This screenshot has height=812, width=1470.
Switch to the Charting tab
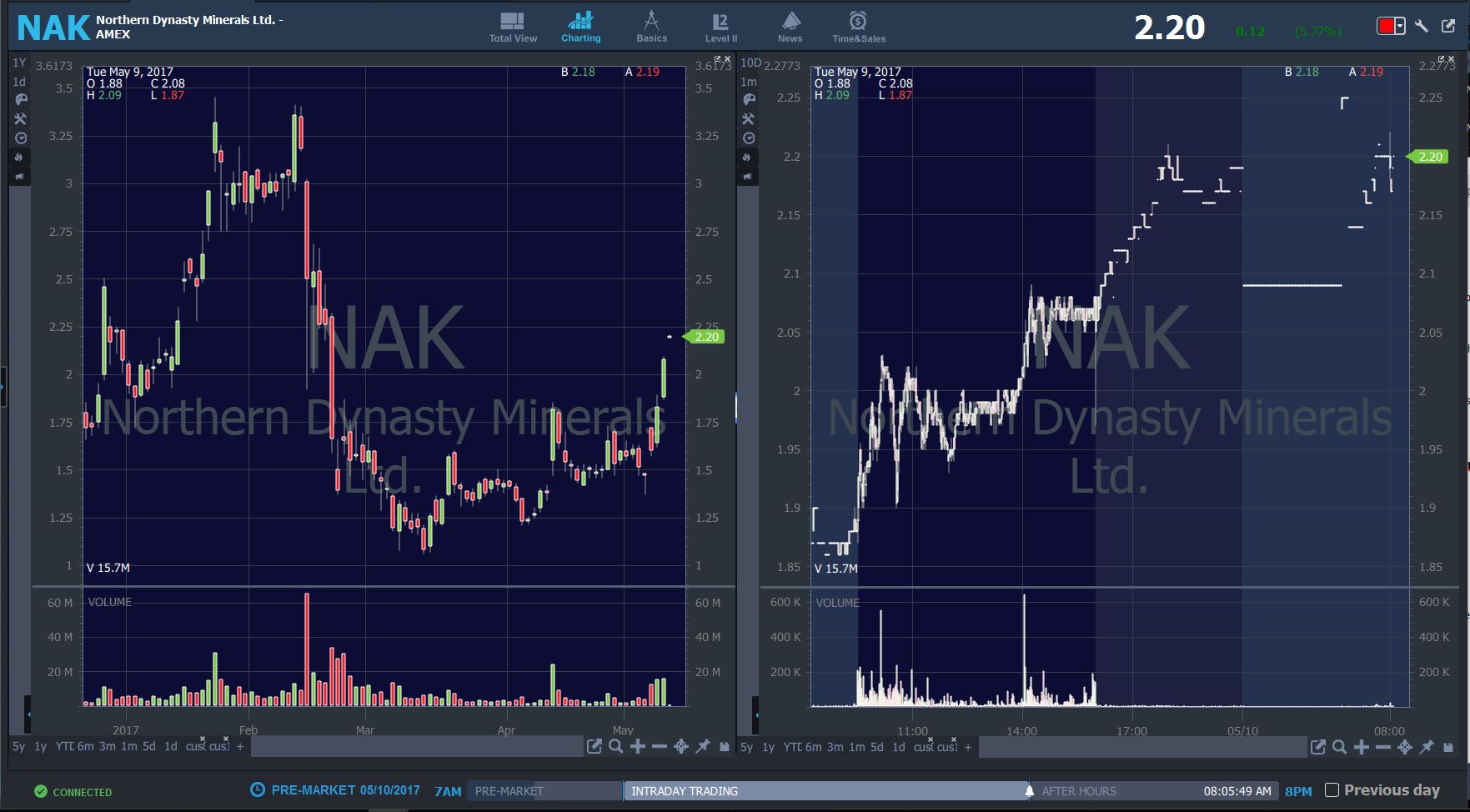coord(580,28)
